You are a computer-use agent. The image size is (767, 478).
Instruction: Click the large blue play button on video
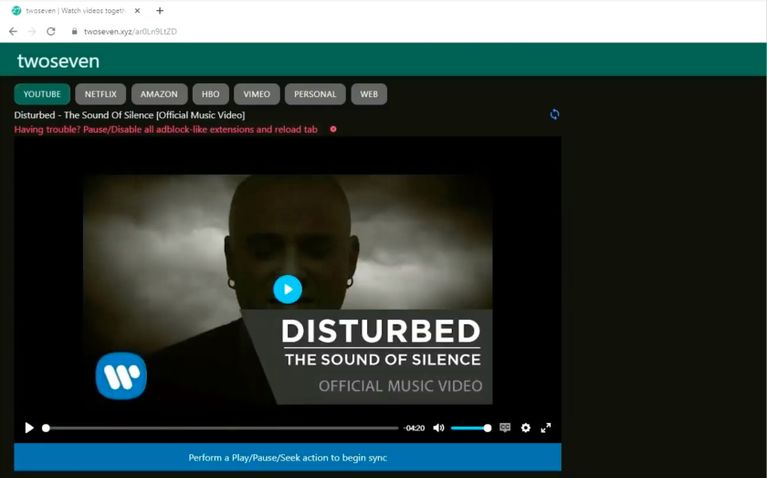click(x=288, y=289)
